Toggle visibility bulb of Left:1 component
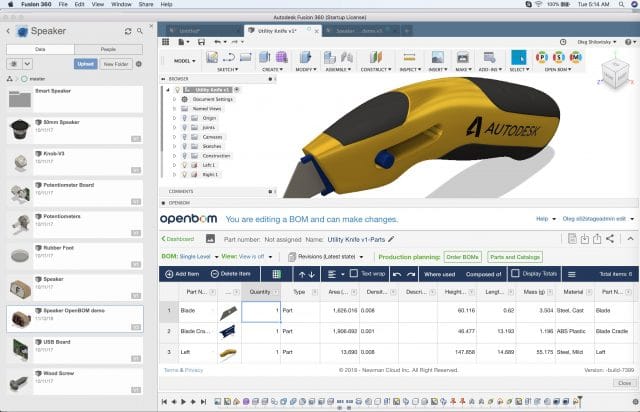 pyautogui.click(x=184, y=165)
